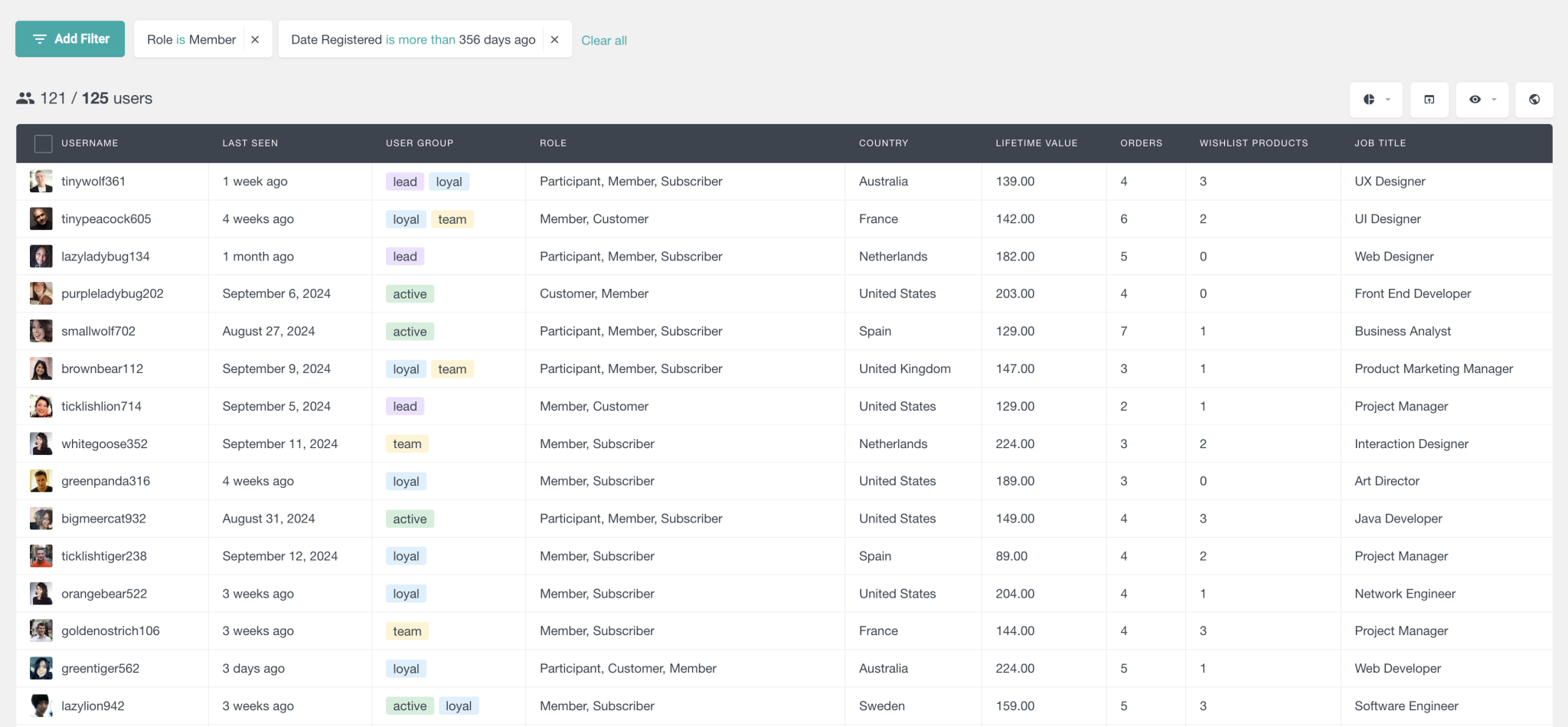Click tinypeacock605 avatar thumbnail

point(41,219)
